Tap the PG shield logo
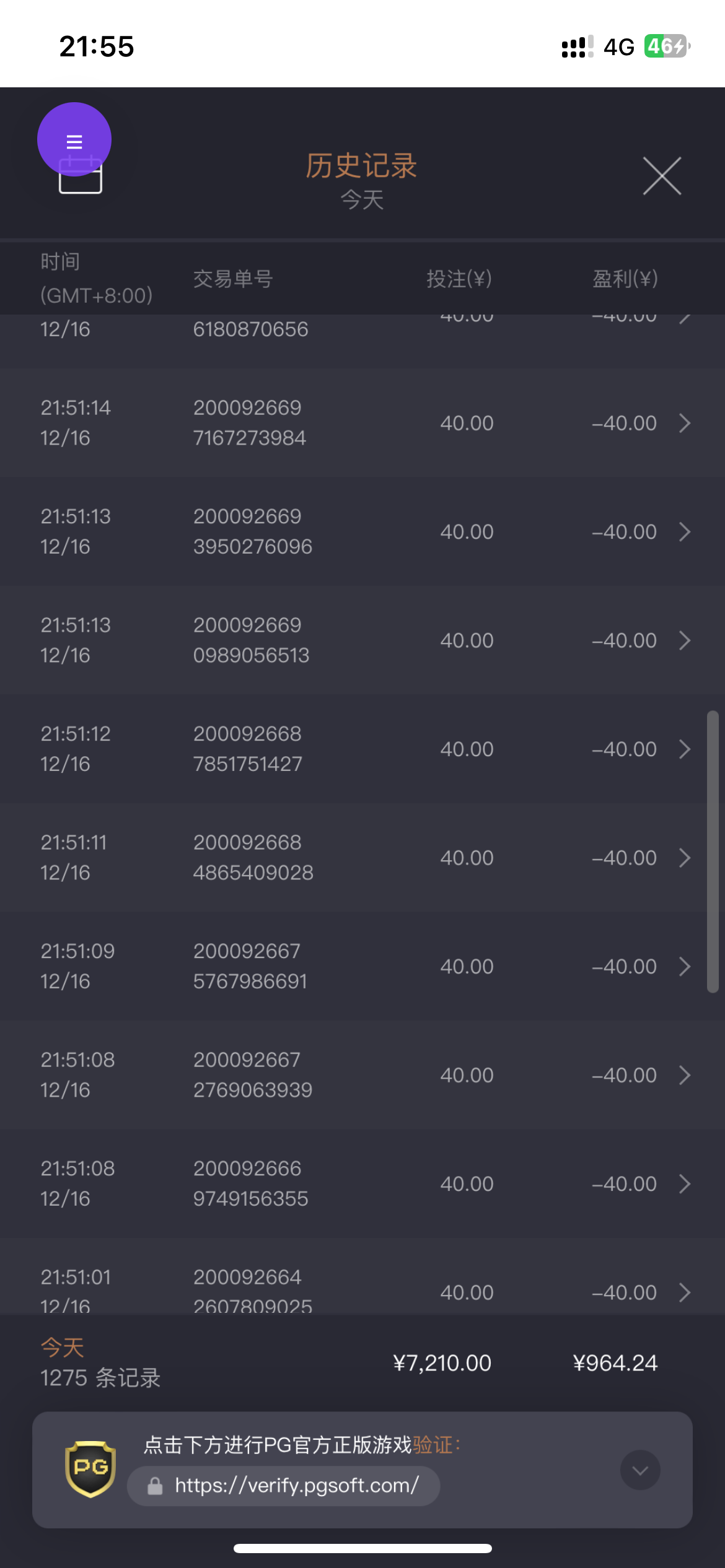Viewport: 725px width, 1568px height. pyautogui.click(x=90, y=1469)
